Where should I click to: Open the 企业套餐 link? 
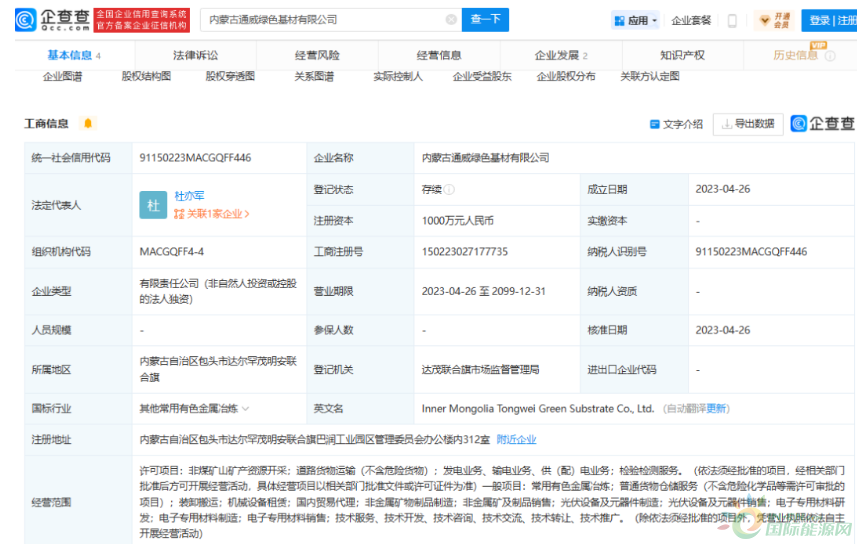point(691,21)
